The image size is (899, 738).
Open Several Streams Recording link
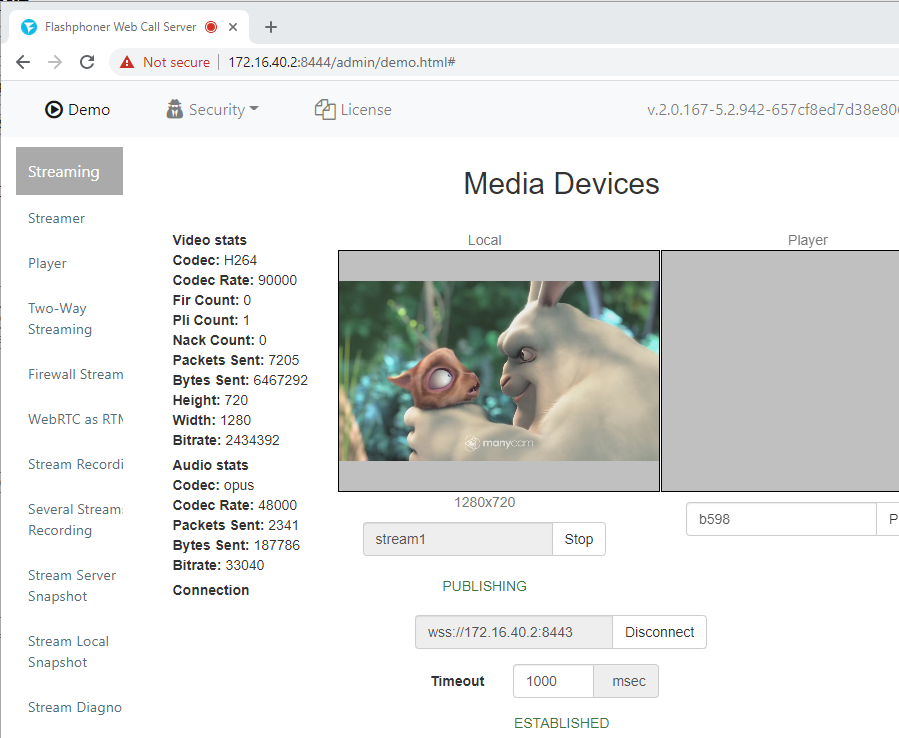coord(76,520)
